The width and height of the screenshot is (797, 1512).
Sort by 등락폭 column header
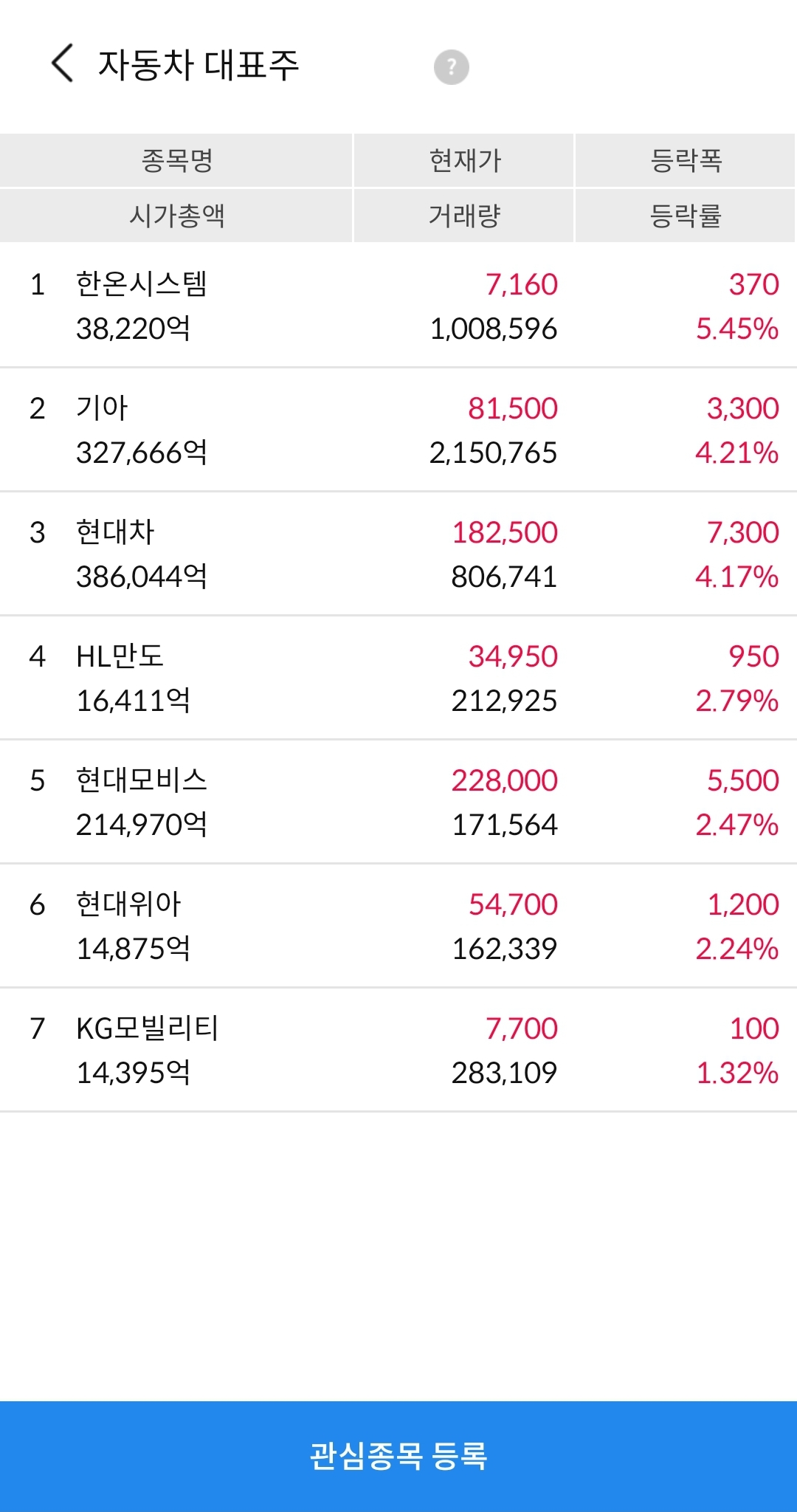[686, 160]
